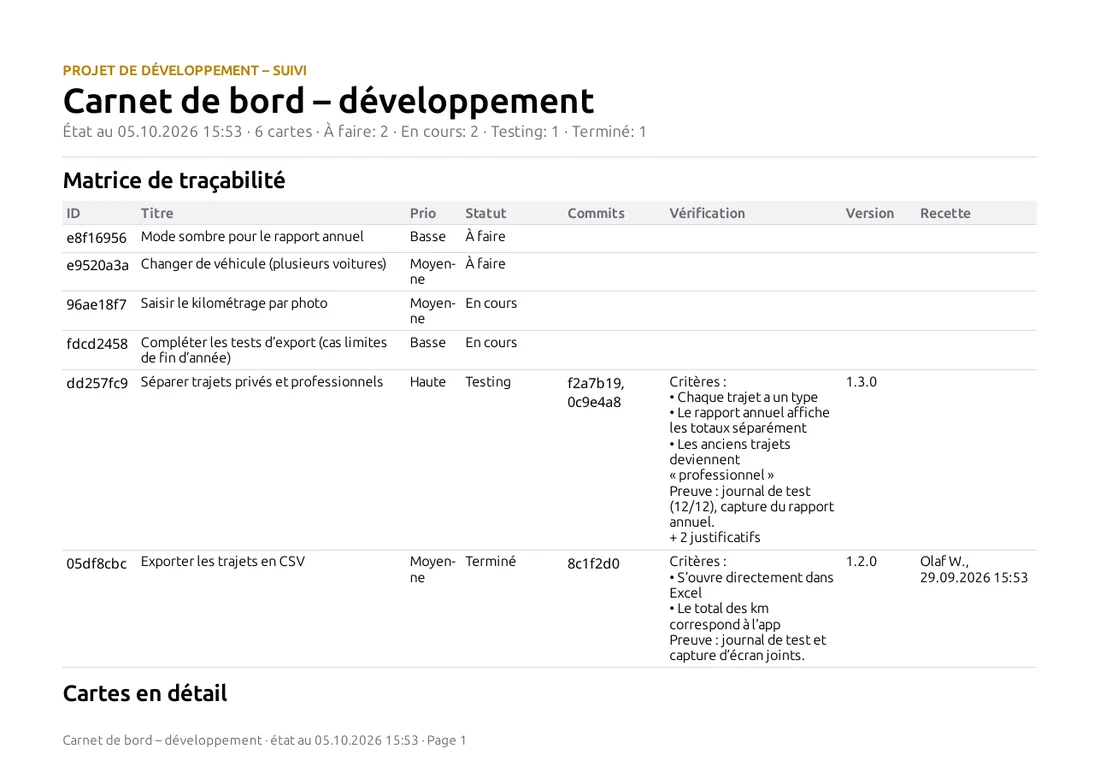1100x778 pixels.
Task: Click title 'Saisir le kilométrage par photo'
Action: click(x=234, y=303)
